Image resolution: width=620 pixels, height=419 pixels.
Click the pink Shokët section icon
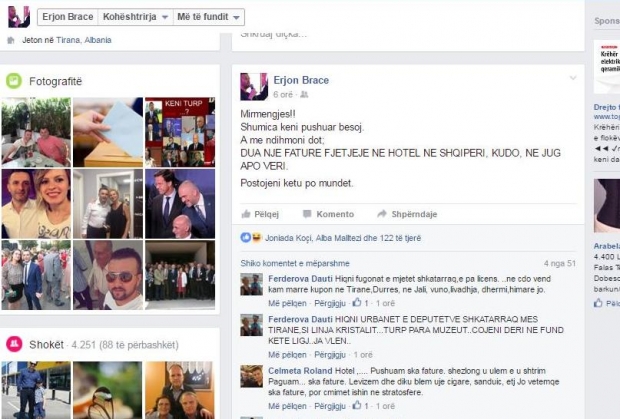pos(14,344)
